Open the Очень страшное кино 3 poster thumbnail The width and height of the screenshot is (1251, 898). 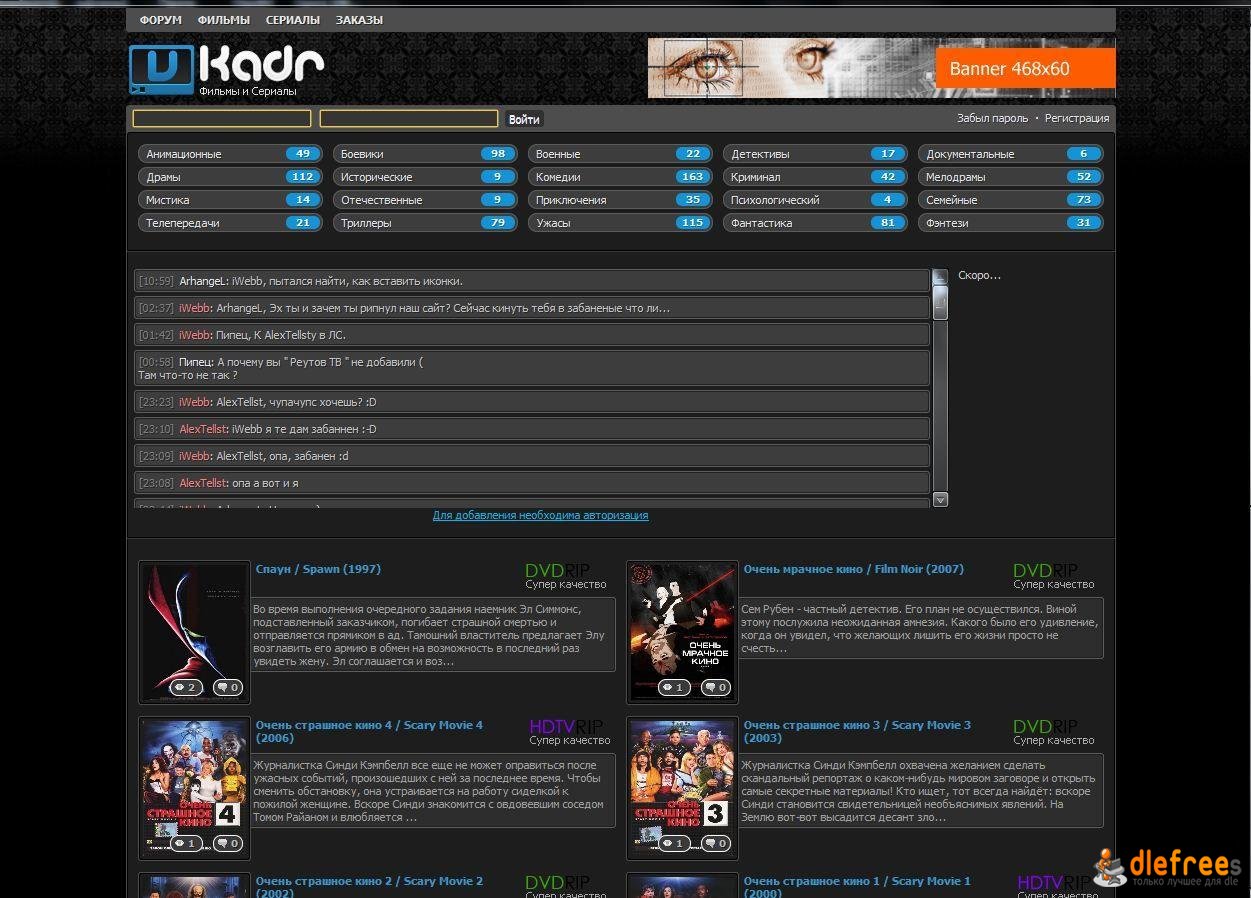[682, 788]
